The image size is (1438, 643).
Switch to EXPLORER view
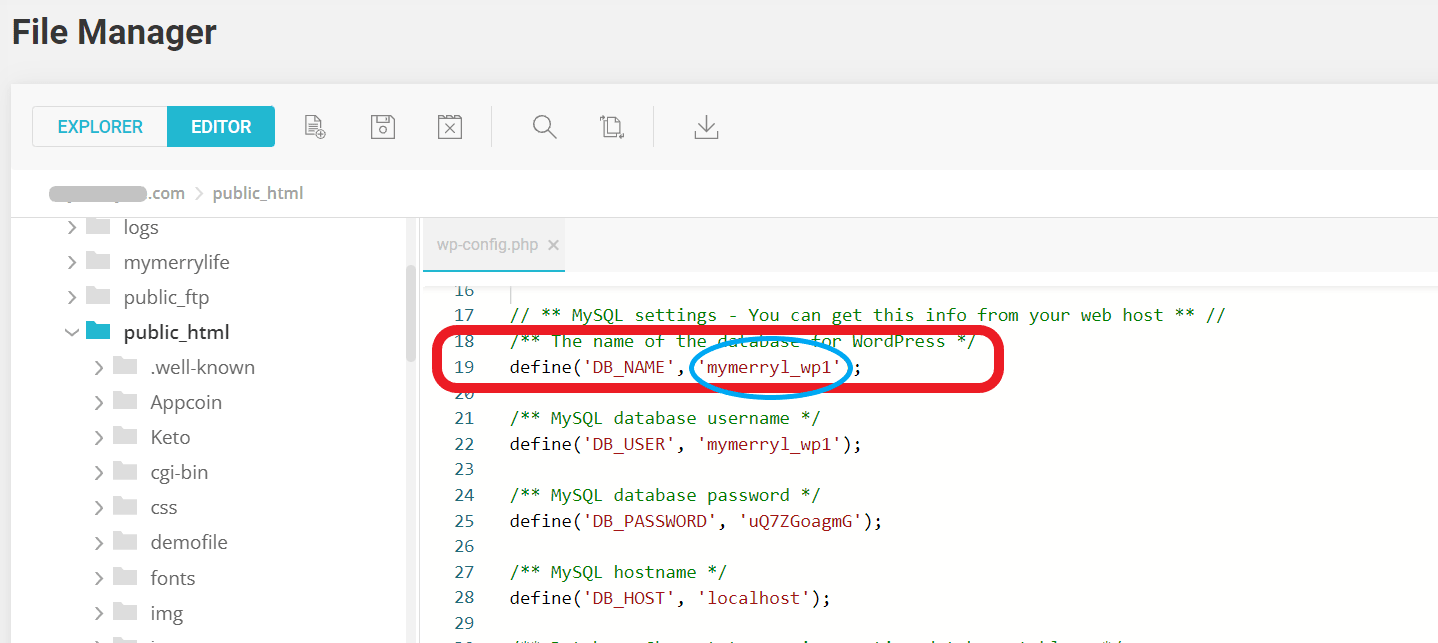(x=100, y=127)
